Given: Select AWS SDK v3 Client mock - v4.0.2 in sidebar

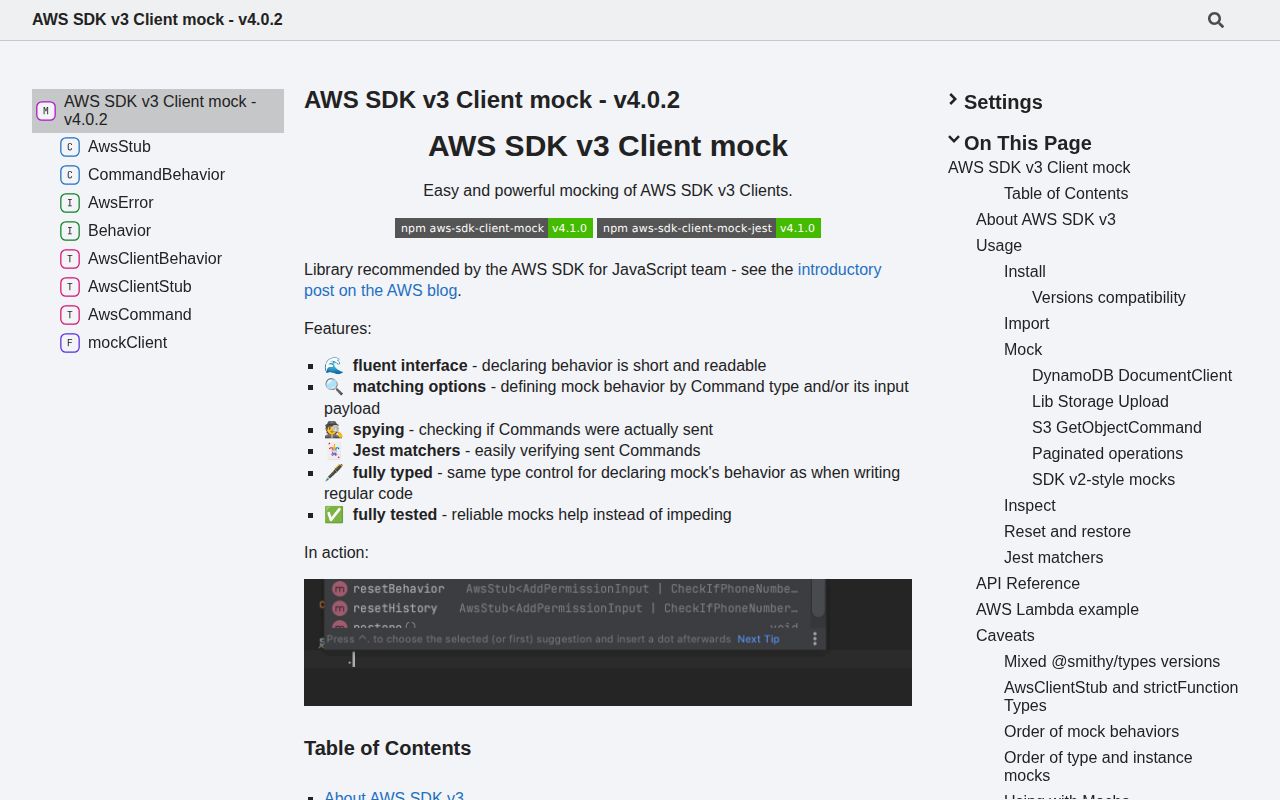Looking at the screenshot, I should [x=158, y=110].
